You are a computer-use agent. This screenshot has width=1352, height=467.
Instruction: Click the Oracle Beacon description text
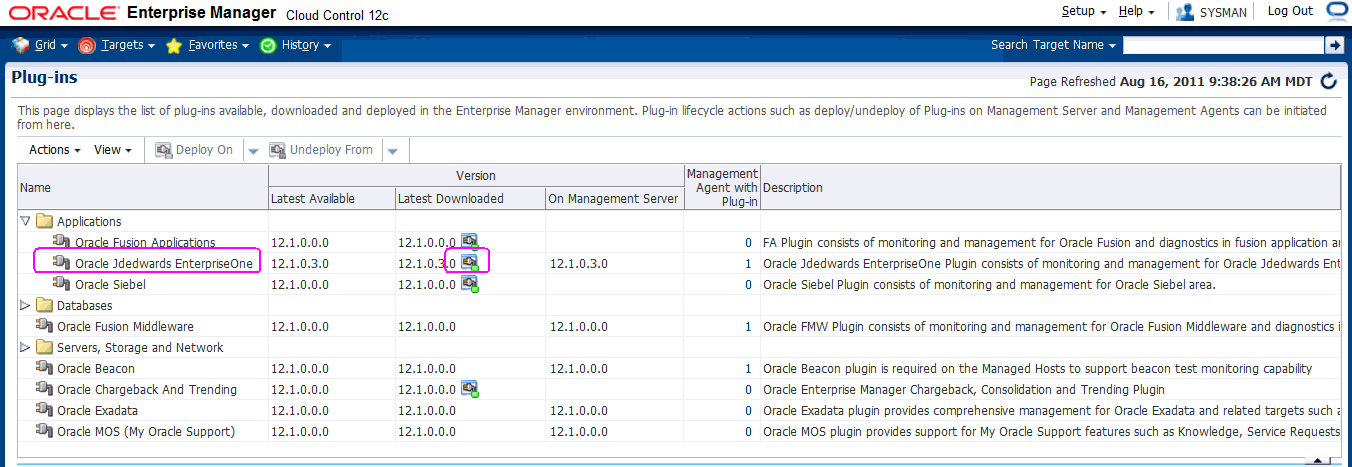click(x=1037, y=368)
